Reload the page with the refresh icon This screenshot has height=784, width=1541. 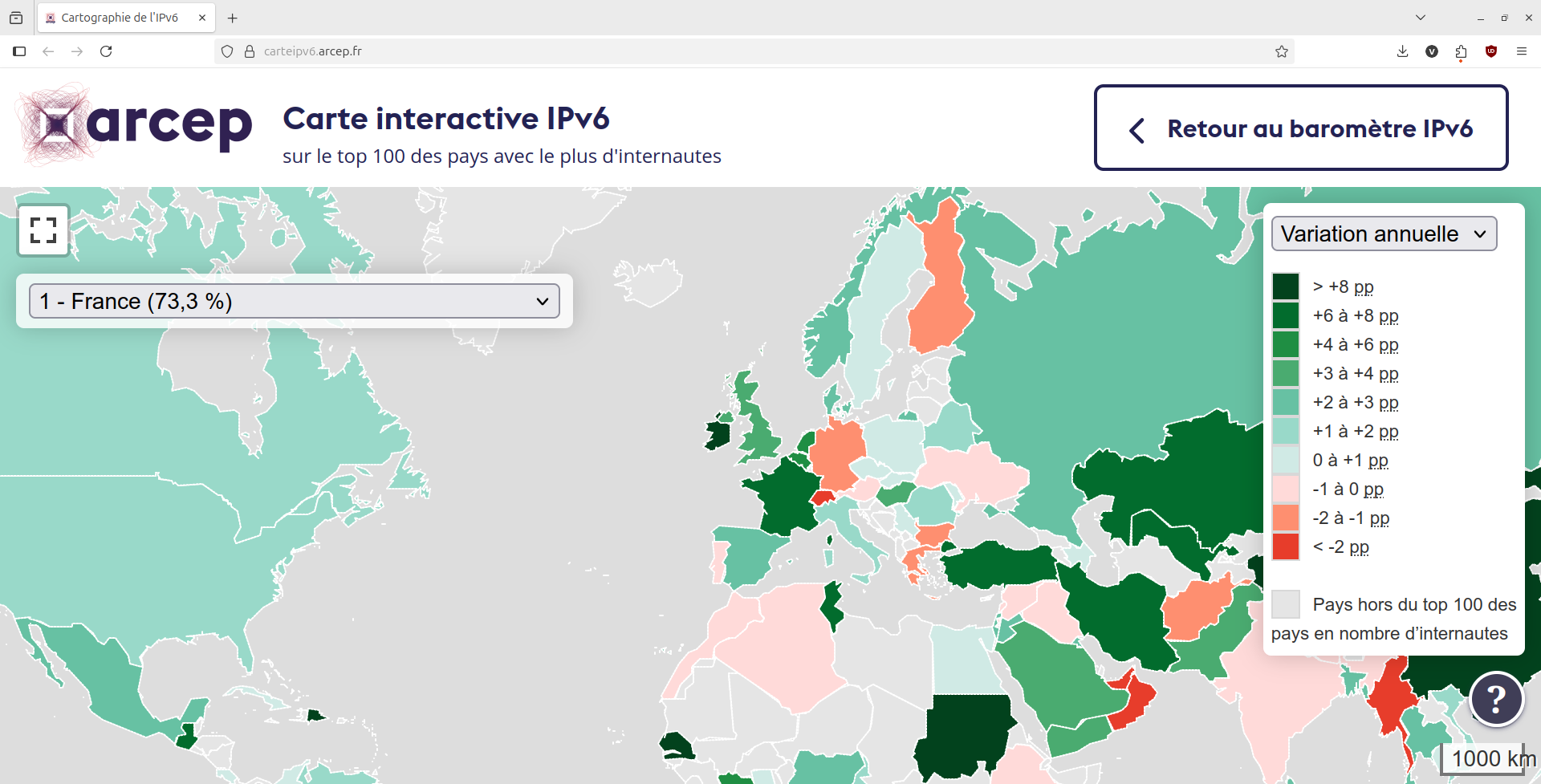point(106,51)
